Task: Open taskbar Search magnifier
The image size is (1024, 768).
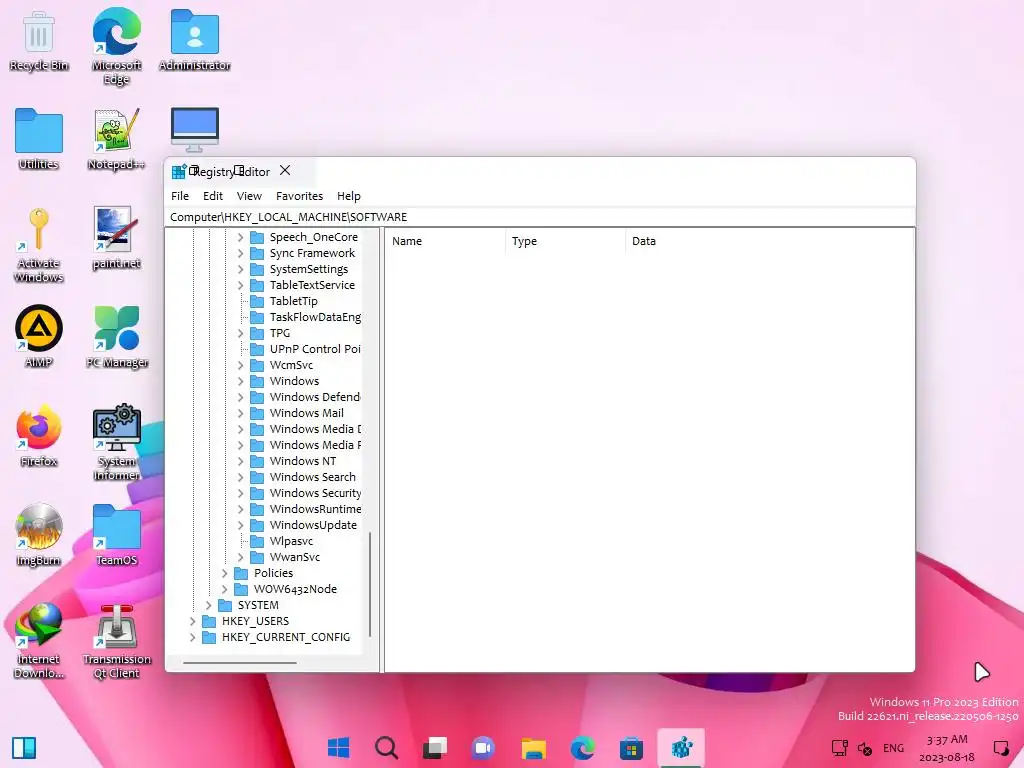Action: click(386, 748)
